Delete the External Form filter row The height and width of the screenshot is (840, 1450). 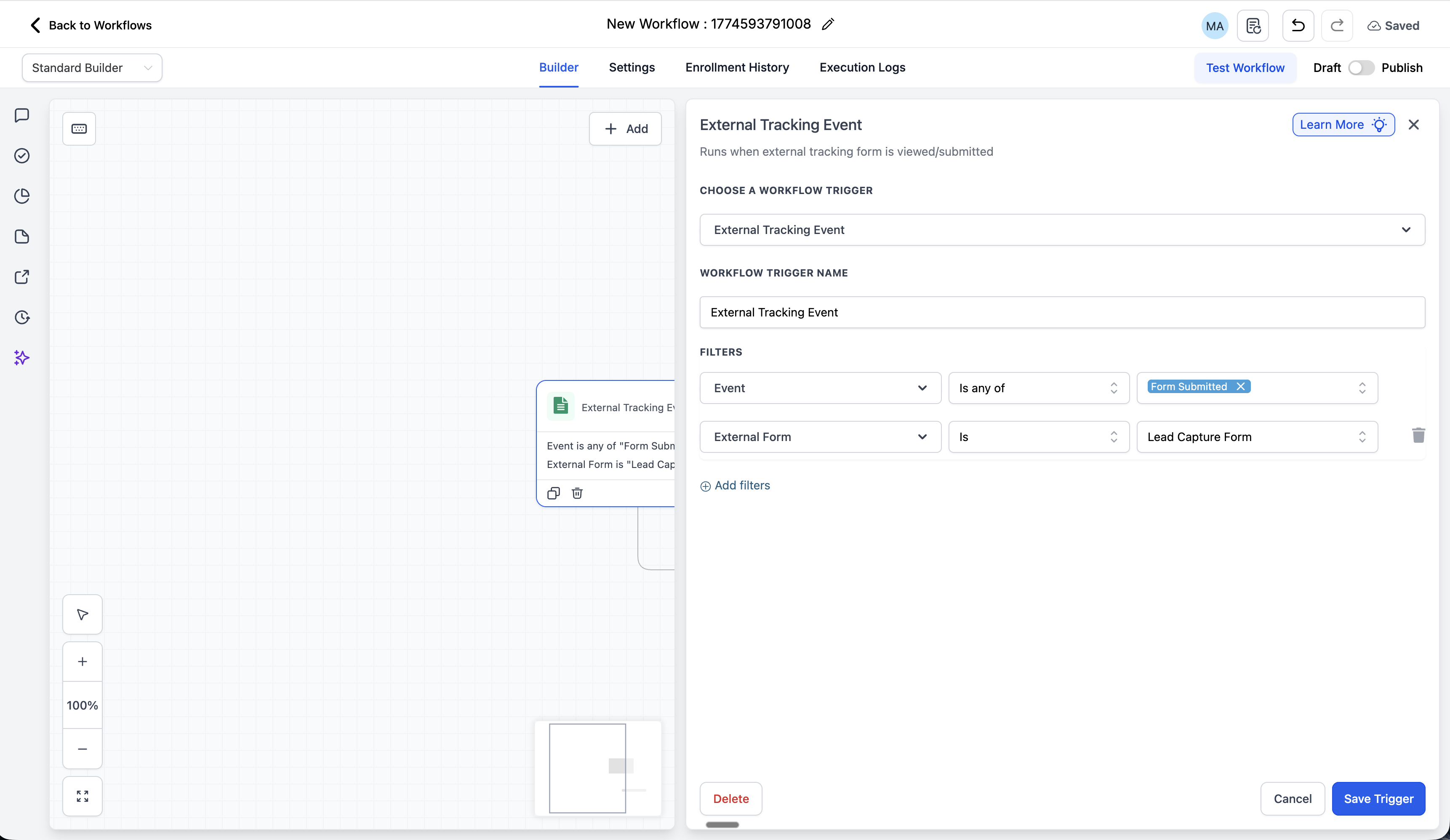[x=1418, y=436]
